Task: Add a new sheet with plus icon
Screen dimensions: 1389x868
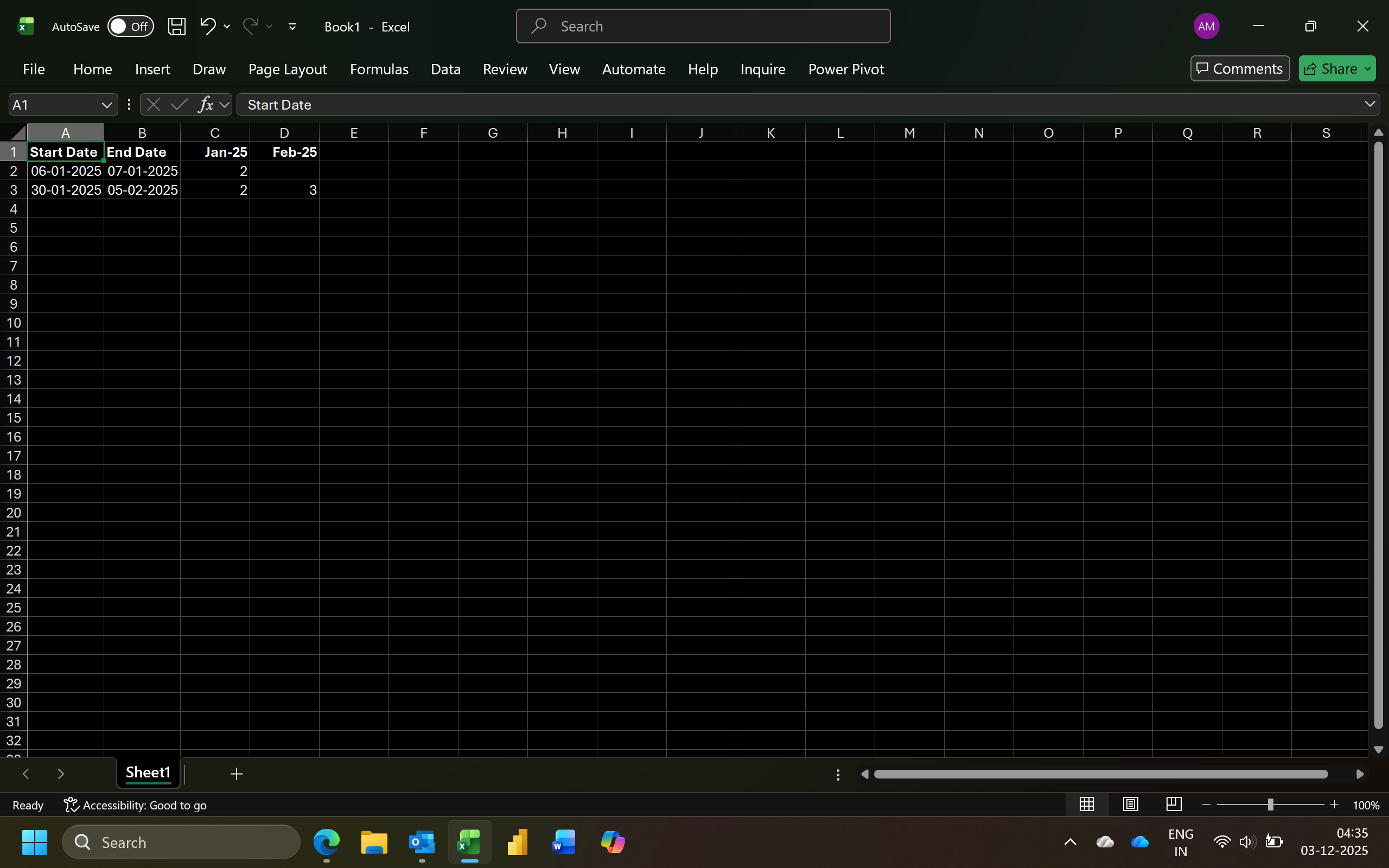Action: pos(236,774)
